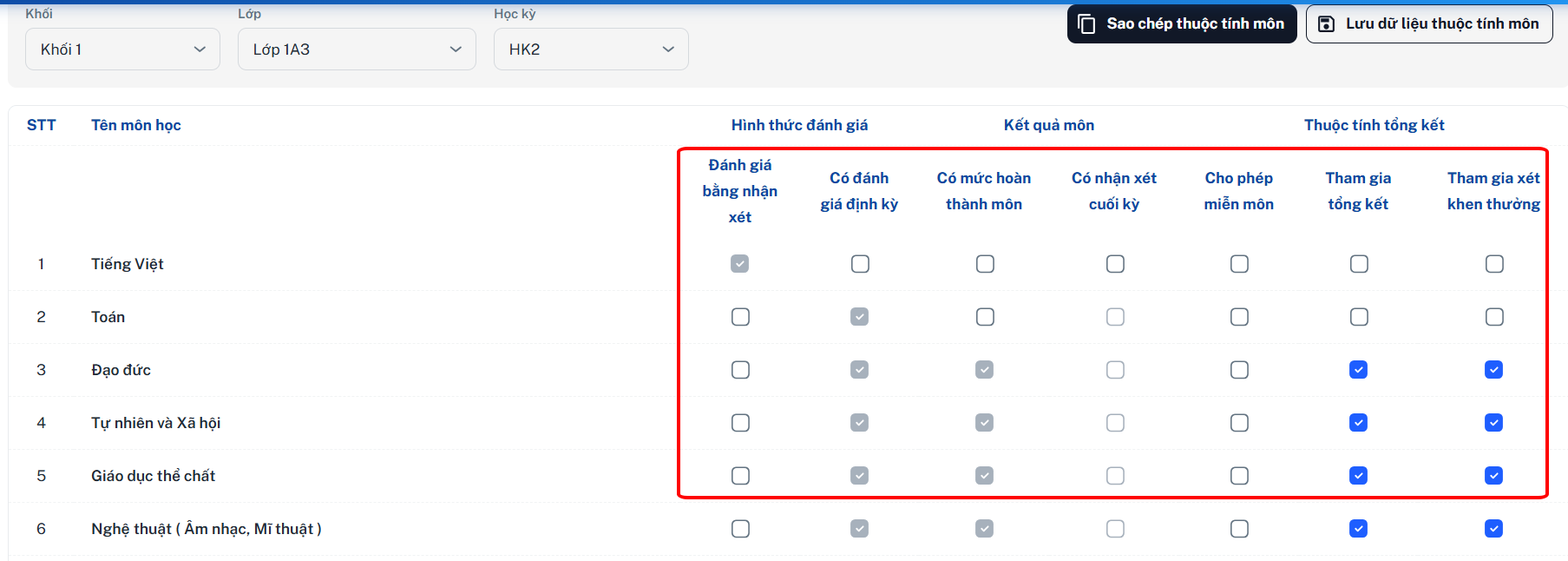Click the Kết quả môn header
This screenshot has width=1568, height=561.
tap(1049, 125)
